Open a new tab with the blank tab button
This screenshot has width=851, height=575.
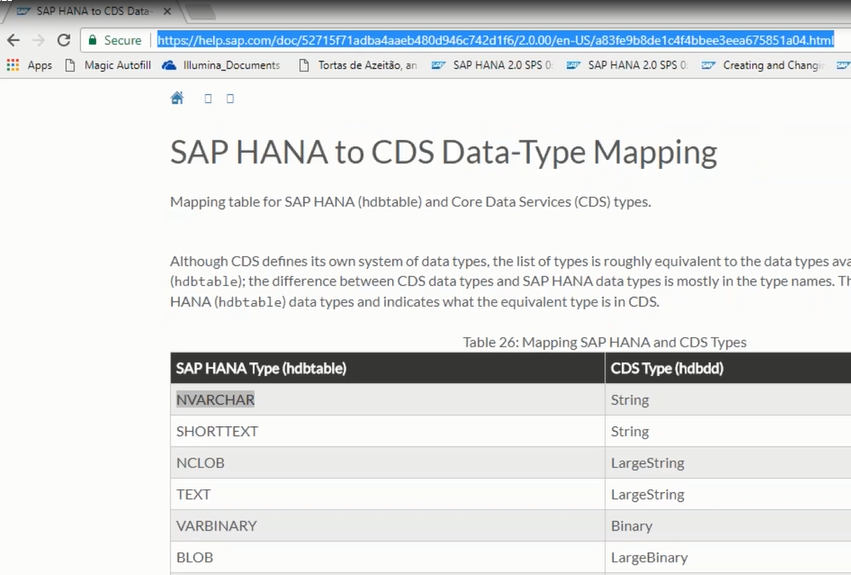[x=200, y=11]
